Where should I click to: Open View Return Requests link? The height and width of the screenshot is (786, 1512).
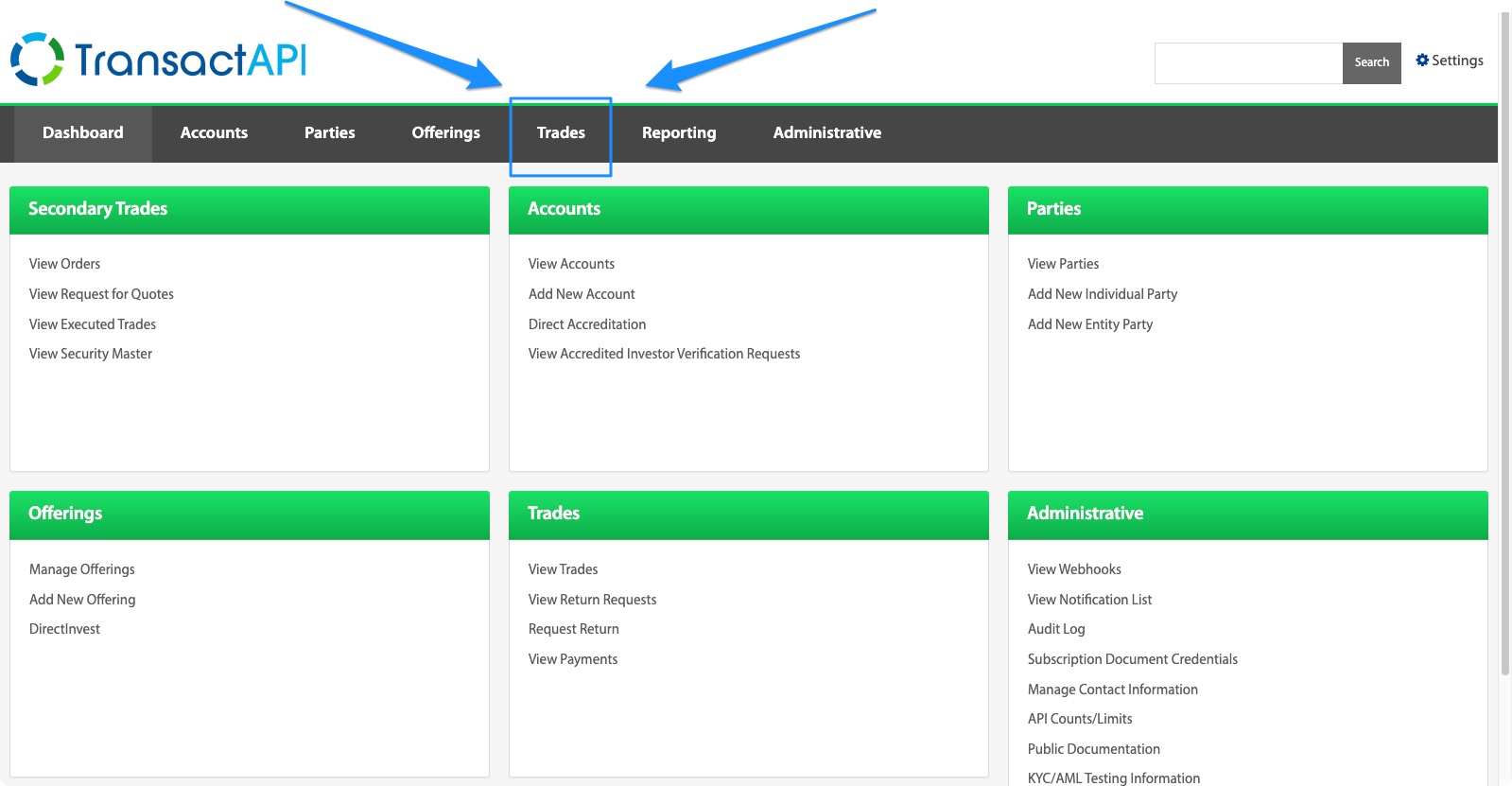pyautogui.click(x=592, y=600)
